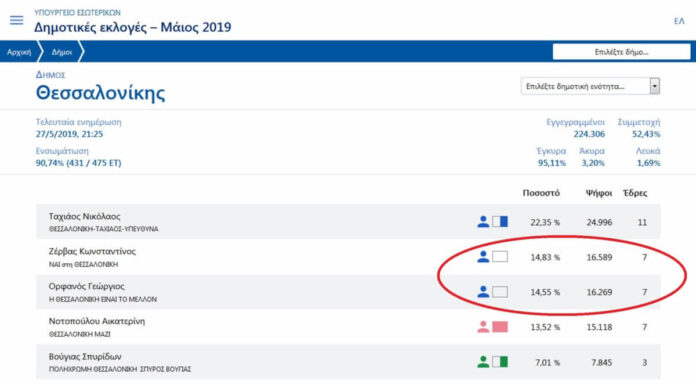The height and width of the screenshot is (385, 696).
Task: Click party name ΘΕΣΣΑΛΟΝΙΚΗ-ΤΑΧΙΑΟΣ-ΥΠΕΥΘΥΝΑ
Action: pyautogui.click(x=103, y=229)
